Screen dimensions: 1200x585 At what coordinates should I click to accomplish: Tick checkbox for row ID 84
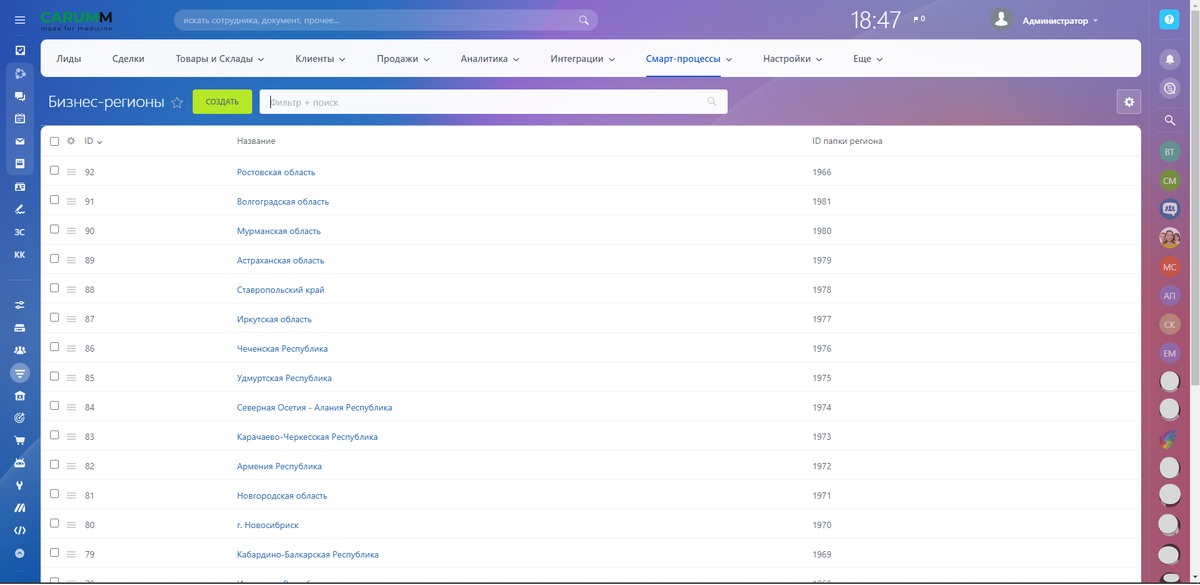tap(54, 406)
